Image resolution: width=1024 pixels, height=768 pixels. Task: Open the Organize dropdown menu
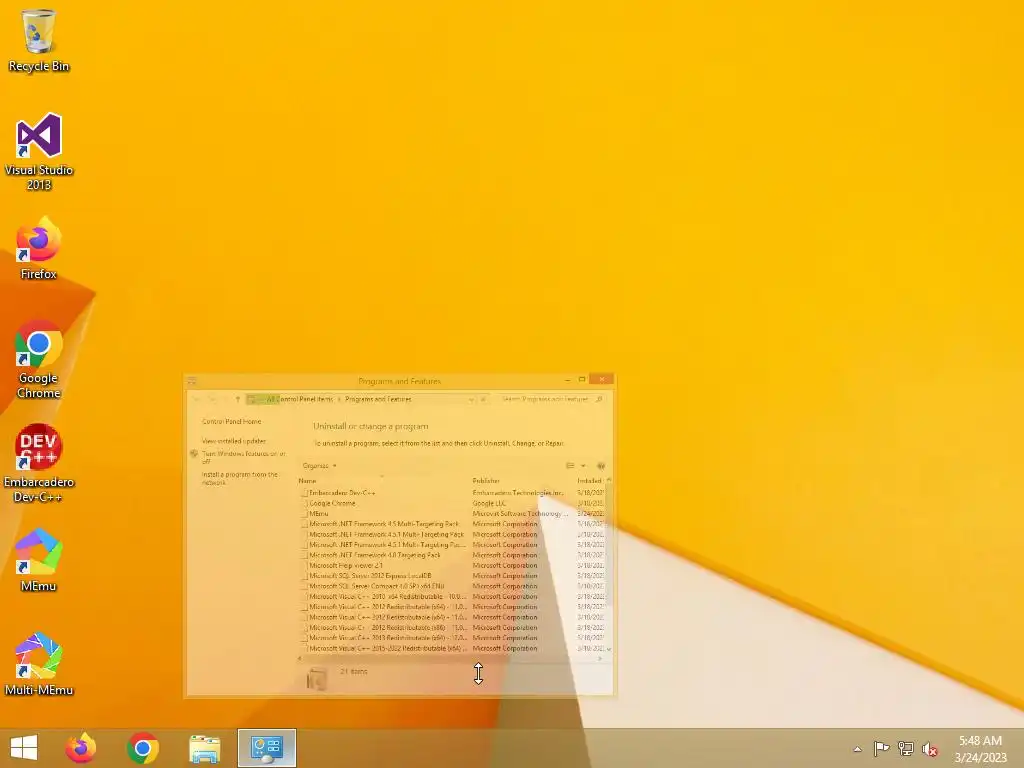coord(319,466)
